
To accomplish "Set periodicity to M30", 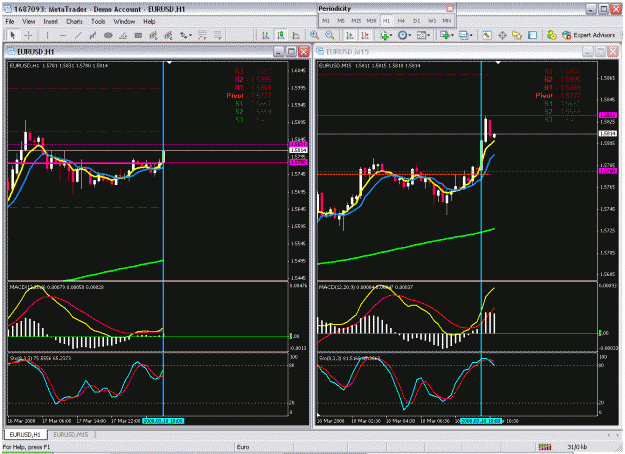I will pyautogui.click(x=371, y=20).
